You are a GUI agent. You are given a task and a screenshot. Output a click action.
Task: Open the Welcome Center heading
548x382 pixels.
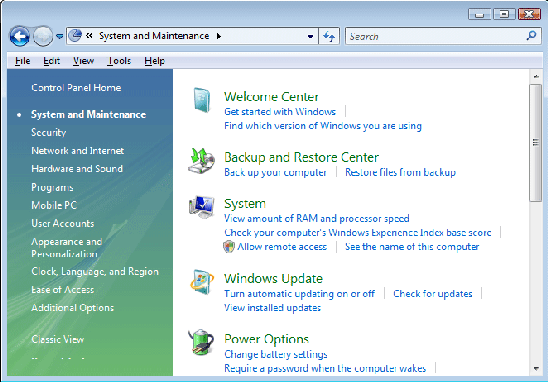(271, 96)
